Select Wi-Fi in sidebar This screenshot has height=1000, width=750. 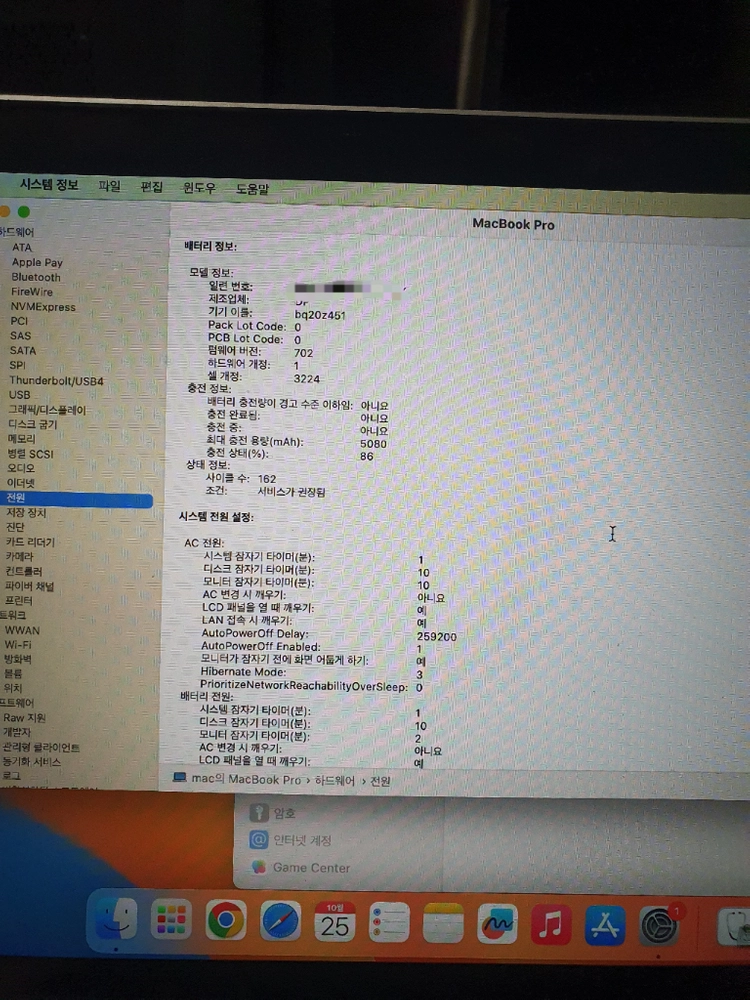click(x=18, y=645)
